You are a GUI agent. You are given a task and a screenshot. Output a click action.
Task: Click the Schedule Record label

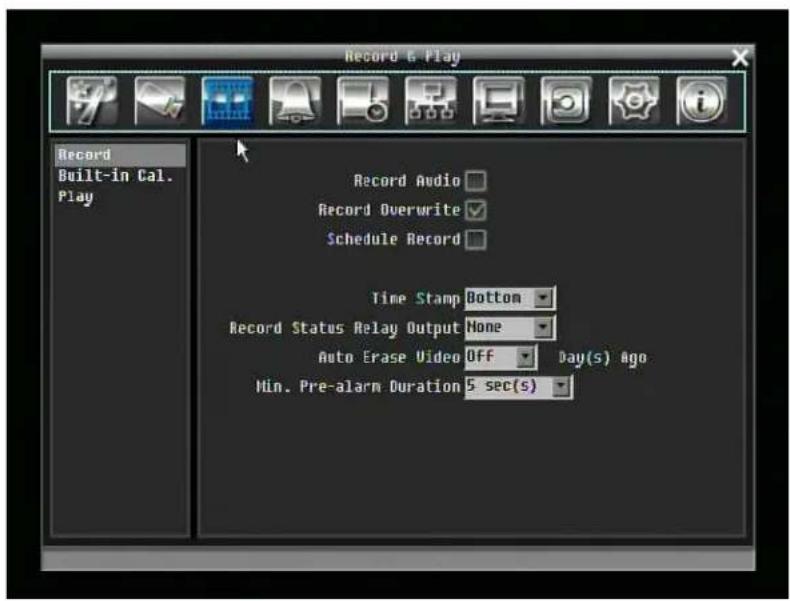(394, 239)
